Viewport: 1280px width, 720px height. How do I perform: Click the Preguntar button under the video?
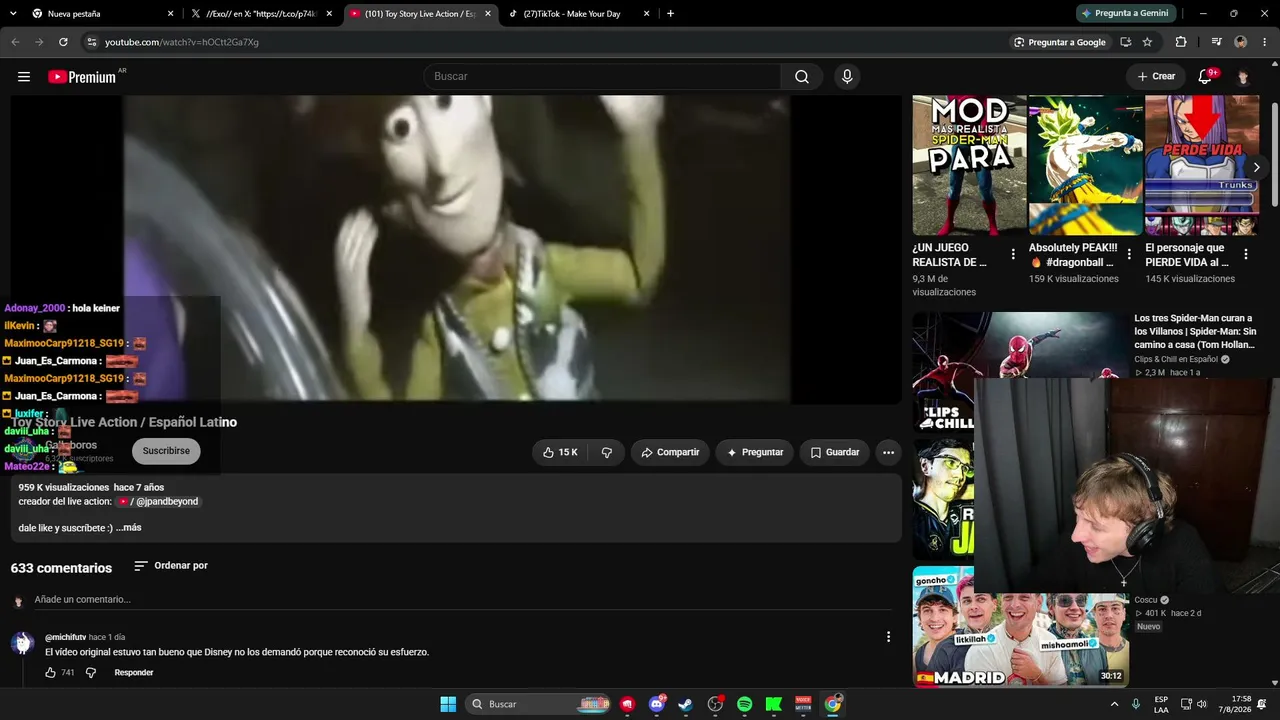[755, 452]
